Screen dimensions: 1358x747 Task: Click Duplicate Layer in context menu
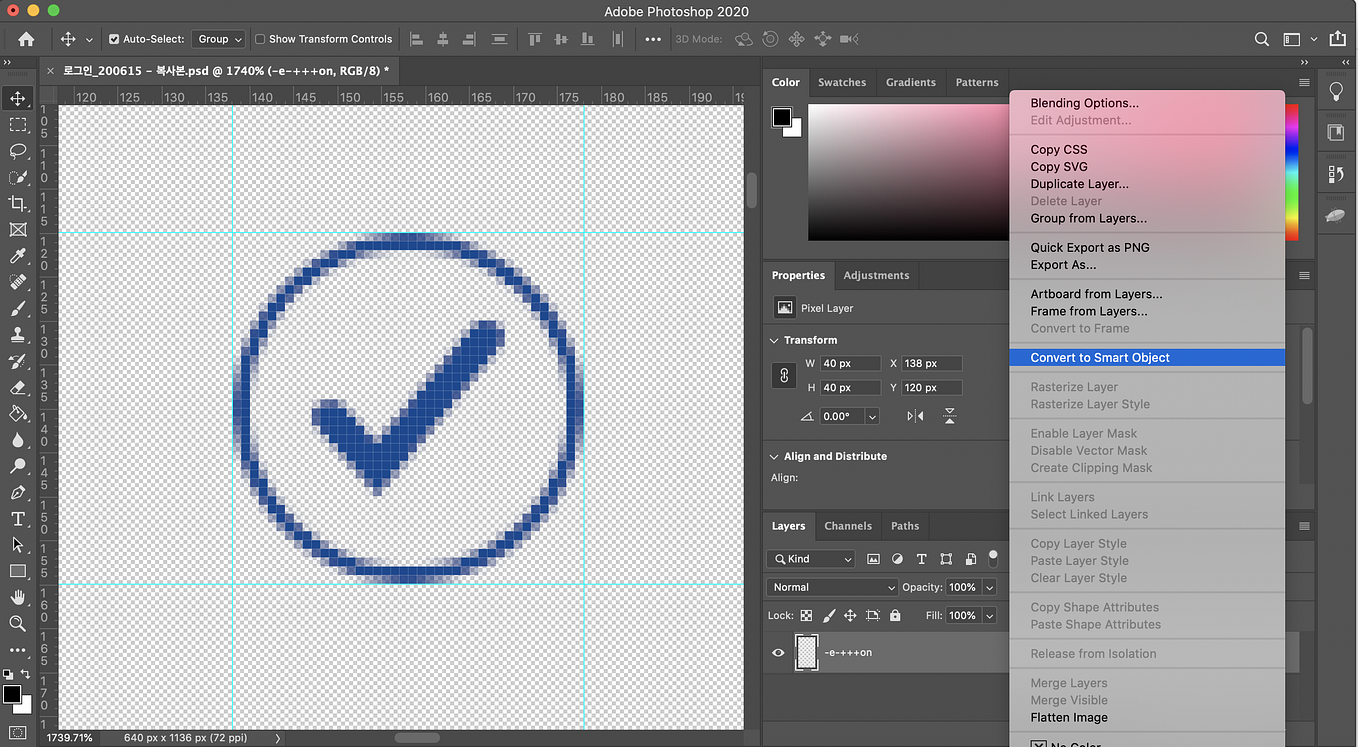(x=1079, y=184)
